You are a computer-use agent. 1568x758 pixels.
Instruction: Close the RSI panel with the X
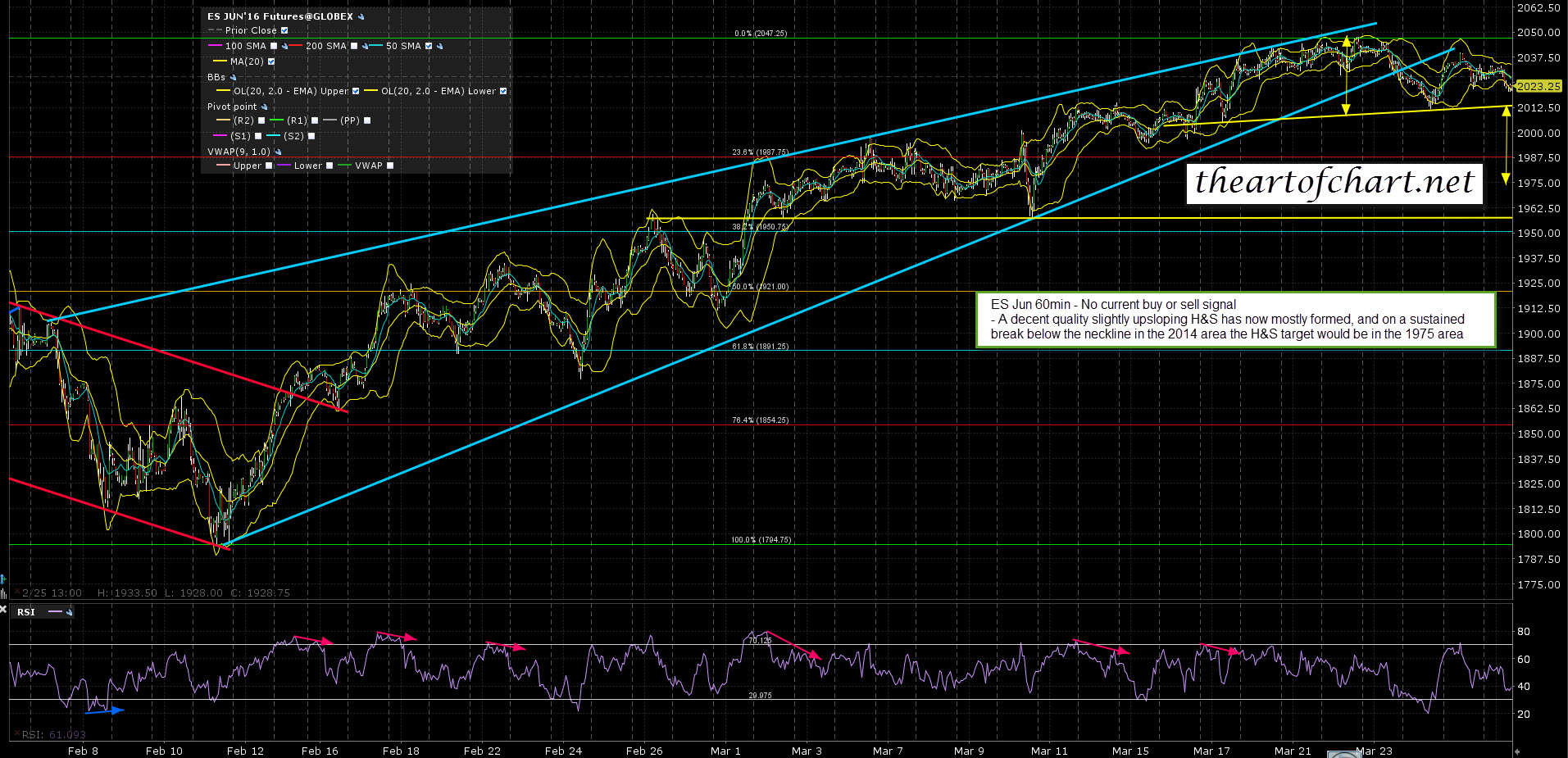point(3,610)
